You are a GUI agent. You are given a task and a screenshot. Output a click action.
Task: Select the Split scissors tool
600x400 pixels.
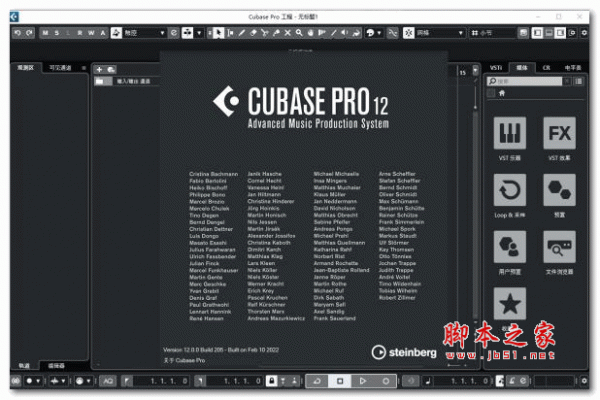click(264, 33)
